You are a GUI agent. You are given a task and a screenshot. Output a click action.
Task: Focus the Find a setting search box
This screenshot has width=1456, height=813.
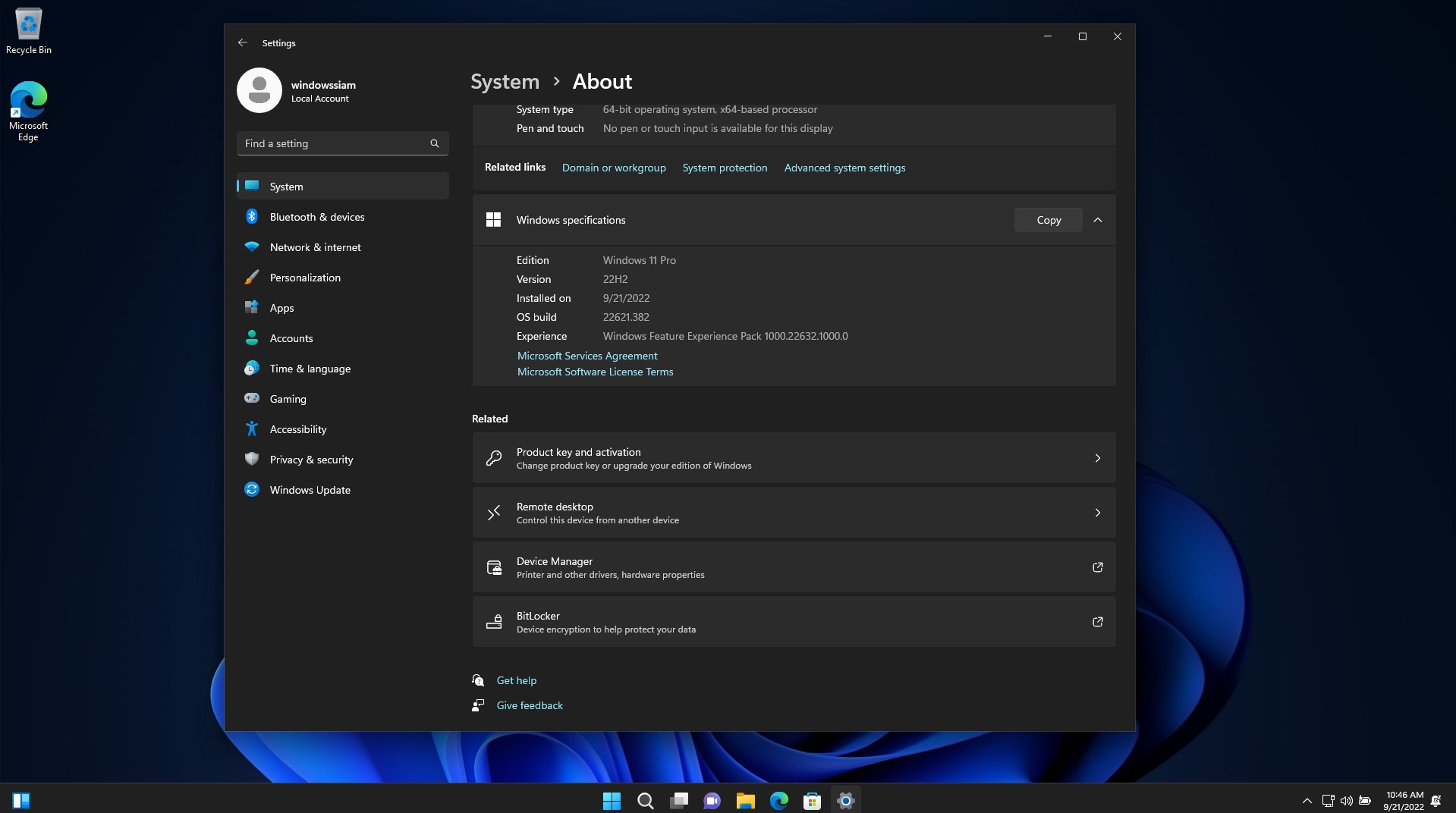point(343,143)
